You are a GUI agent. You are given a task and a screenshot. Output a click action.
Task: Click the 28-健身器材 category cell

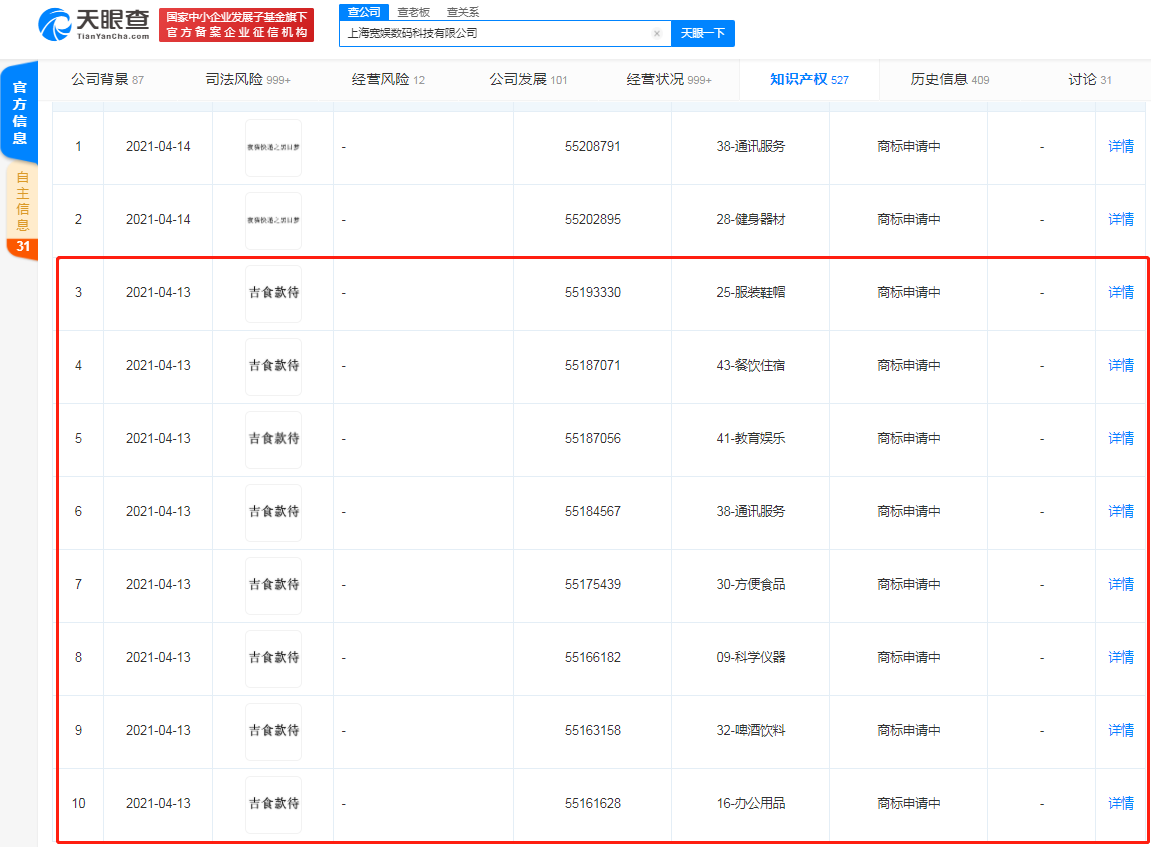750,219
